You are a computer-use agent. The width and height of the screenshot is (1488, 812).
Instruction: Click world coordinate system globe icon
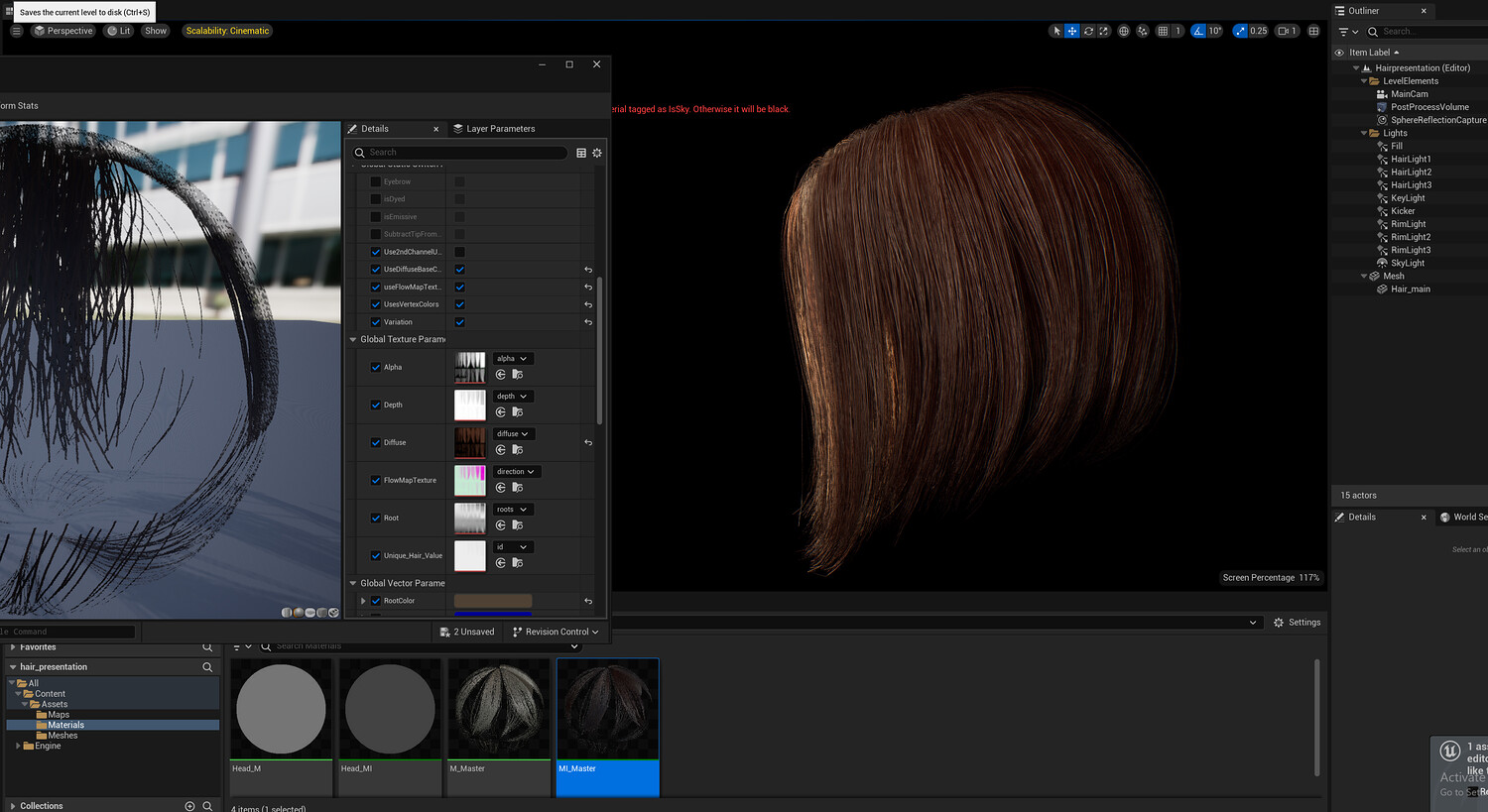click(x=1123, y=31)
